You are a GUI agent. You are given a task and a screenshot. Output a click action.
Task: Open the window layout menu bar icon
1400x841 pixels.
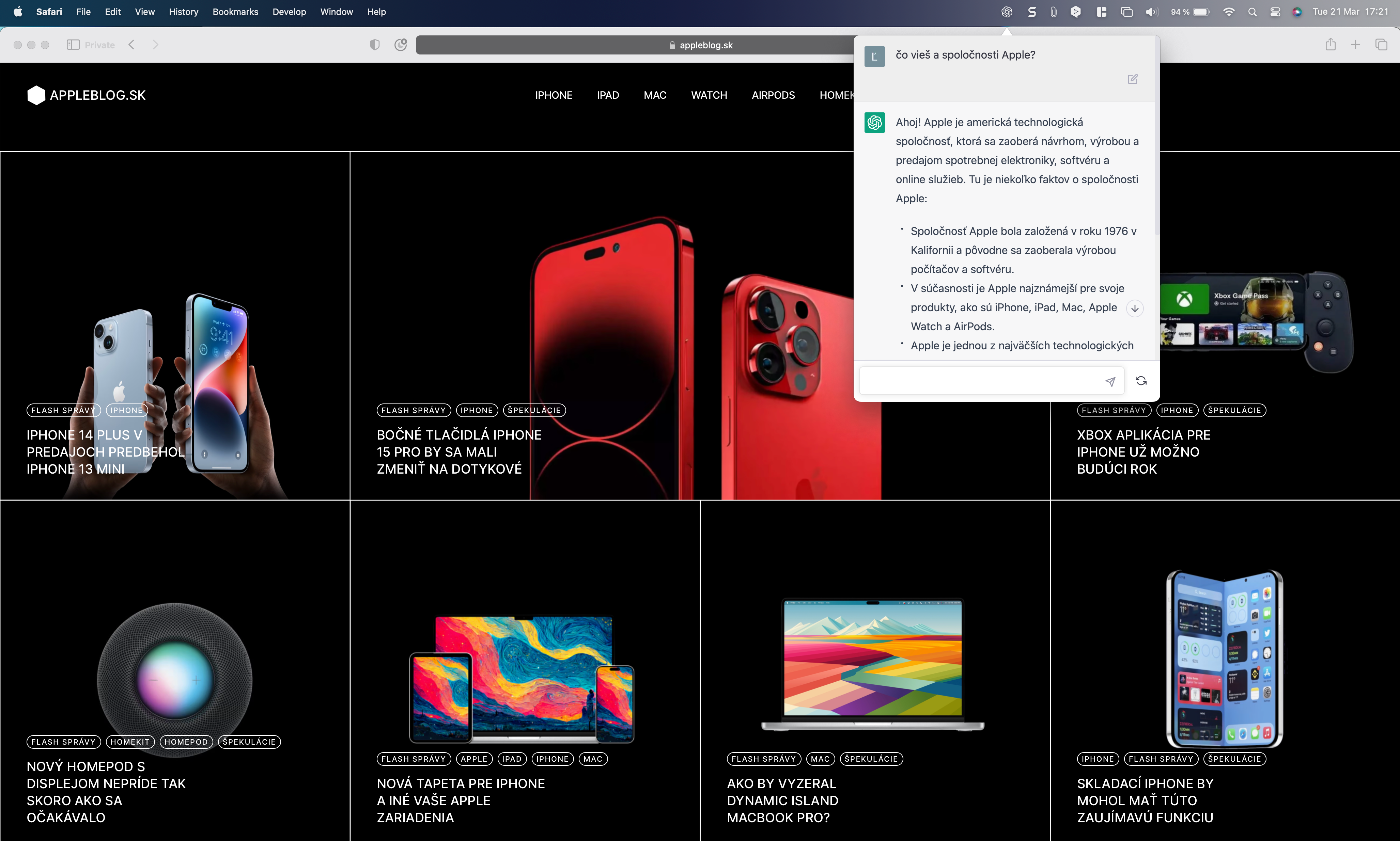pos(1101,12)
